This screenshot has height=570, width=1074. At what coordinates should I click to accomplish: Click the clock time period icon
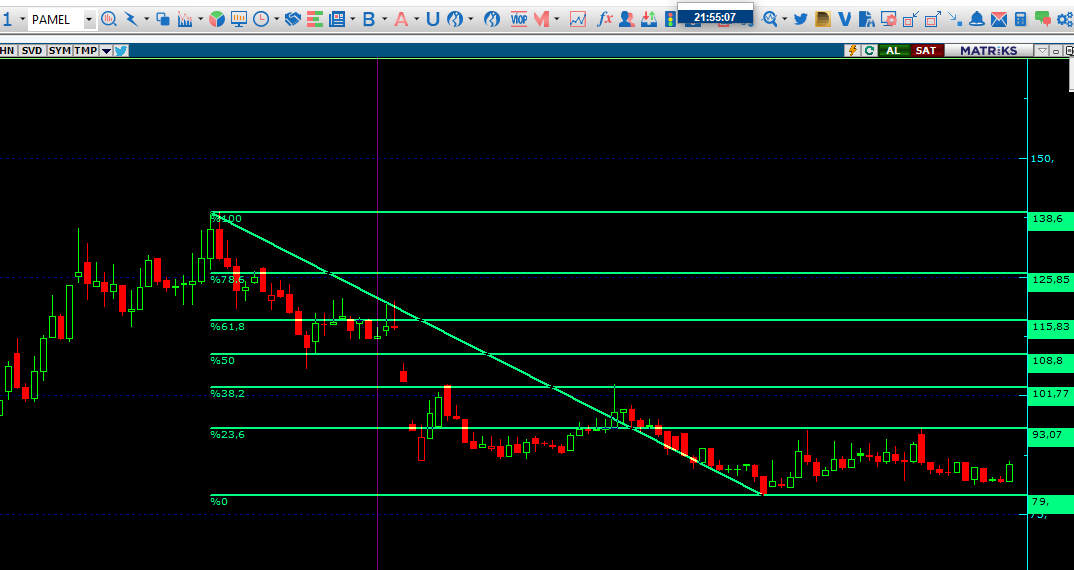[x=261, y=19]
